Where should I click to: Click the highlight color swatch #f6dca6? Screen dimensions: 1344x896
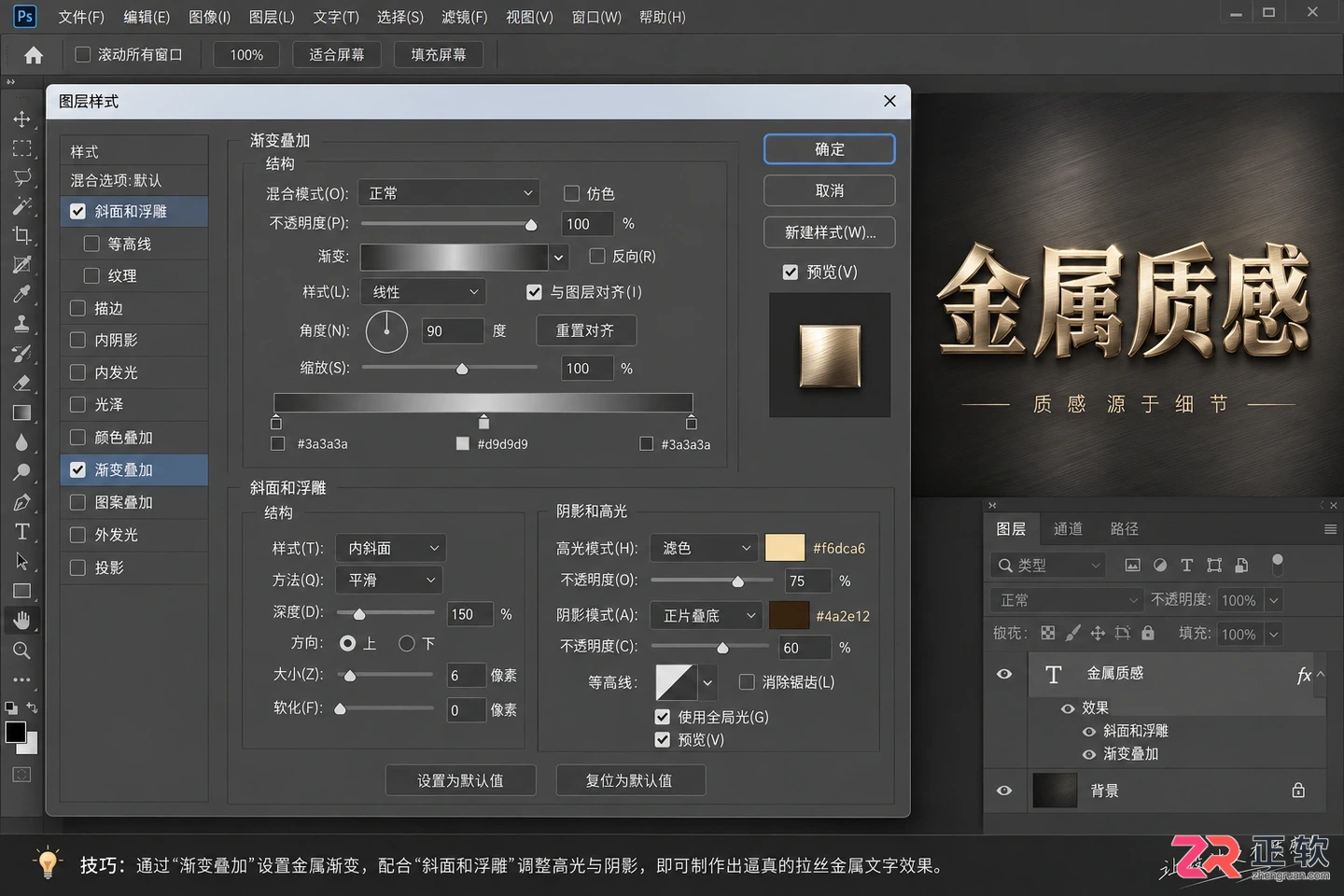(785, 548)
